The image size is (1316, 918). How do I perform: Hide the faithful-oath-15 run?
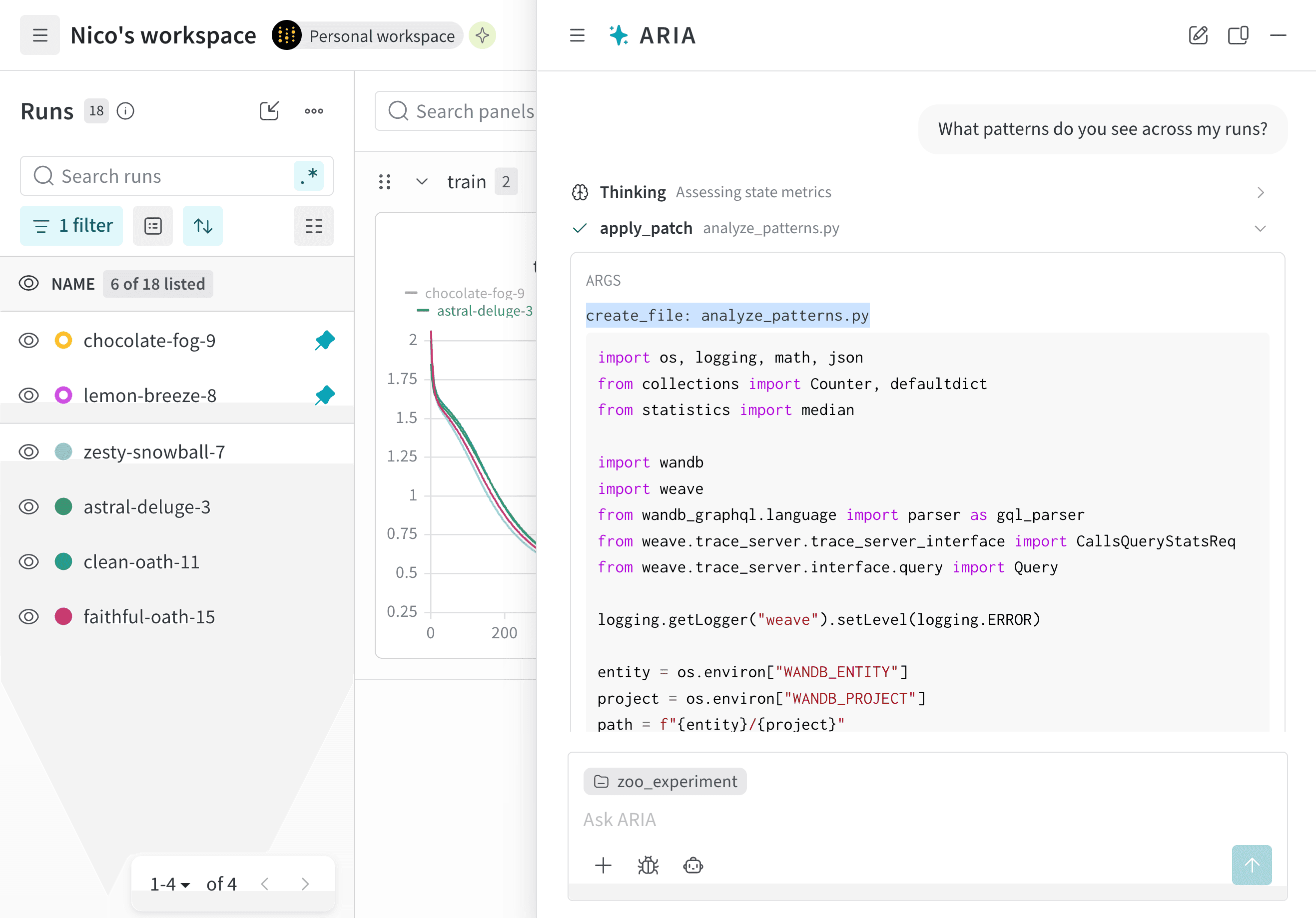point(28,617)
